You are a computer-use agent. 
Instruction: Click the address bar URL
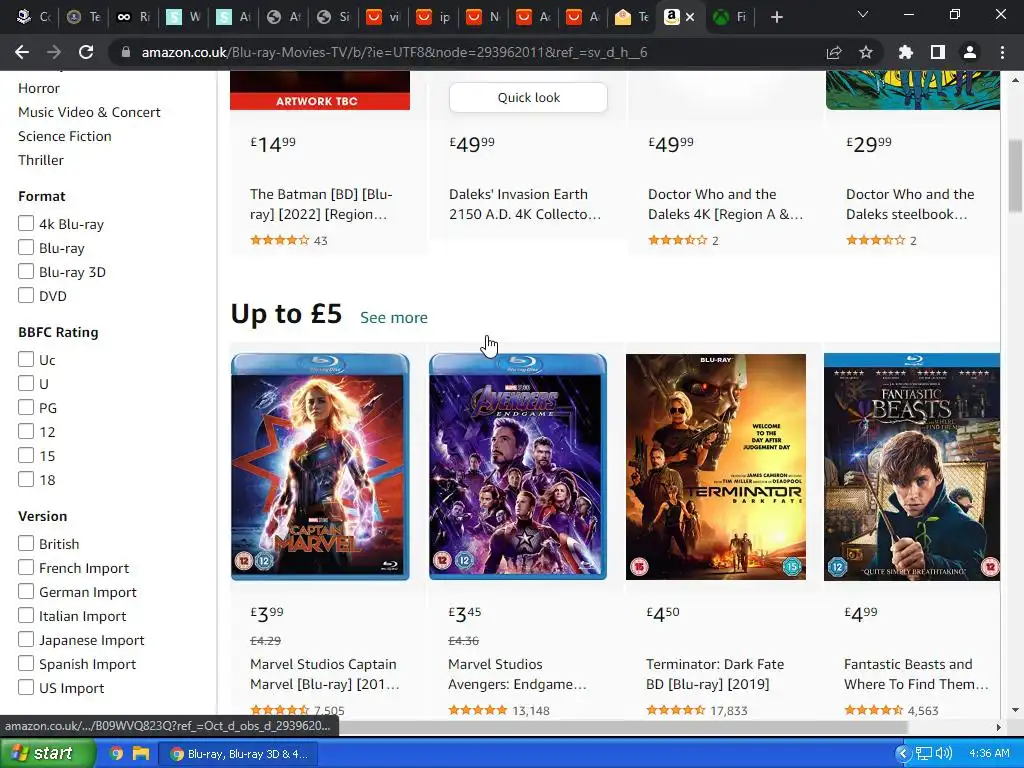point(394,52)
